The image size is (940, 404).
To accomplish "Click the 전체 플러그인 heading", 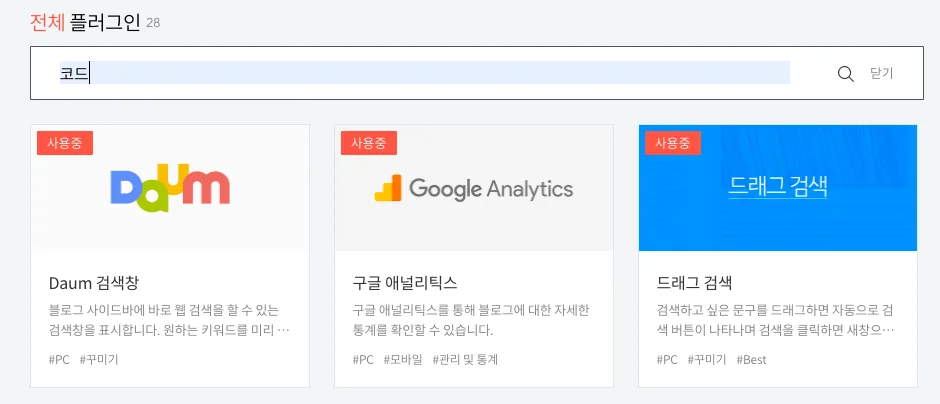I will [x=85, y=23].
